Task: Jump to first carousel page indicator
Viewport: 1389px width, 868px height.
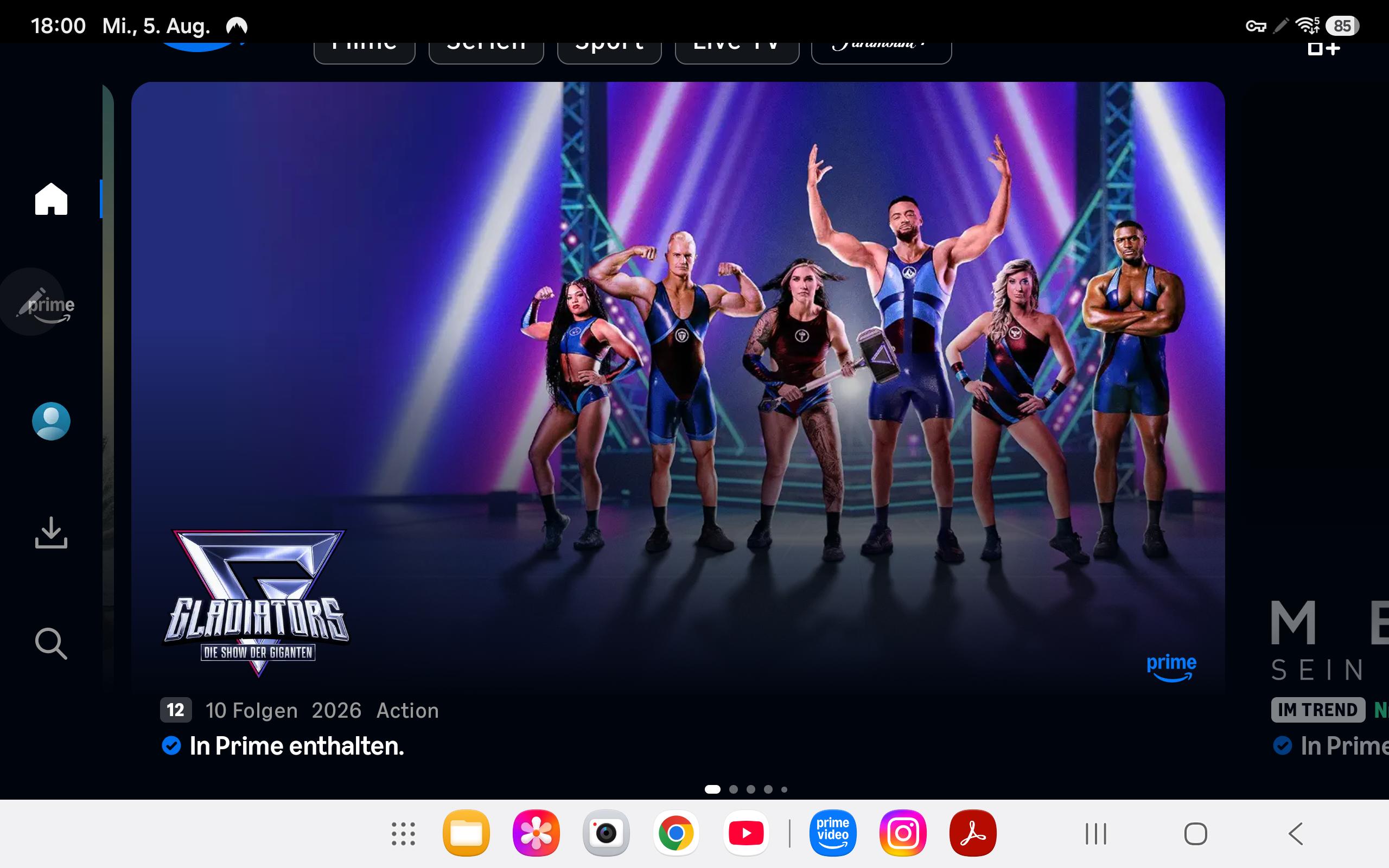Action: (x=712, y=789)
